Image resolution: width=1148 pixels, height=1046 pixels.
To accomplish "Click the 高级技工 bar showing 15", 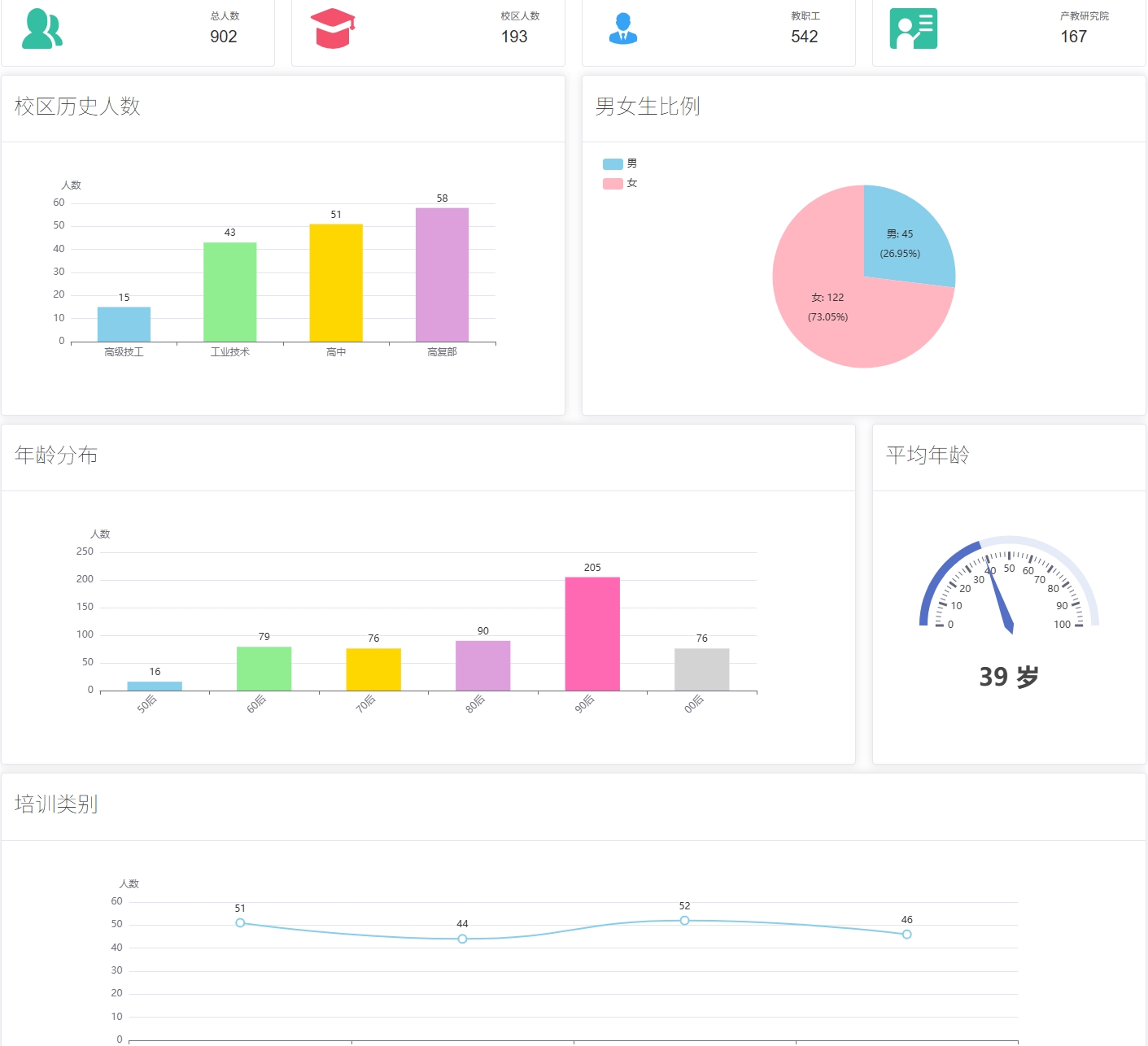I will click(x=124, y=325).
